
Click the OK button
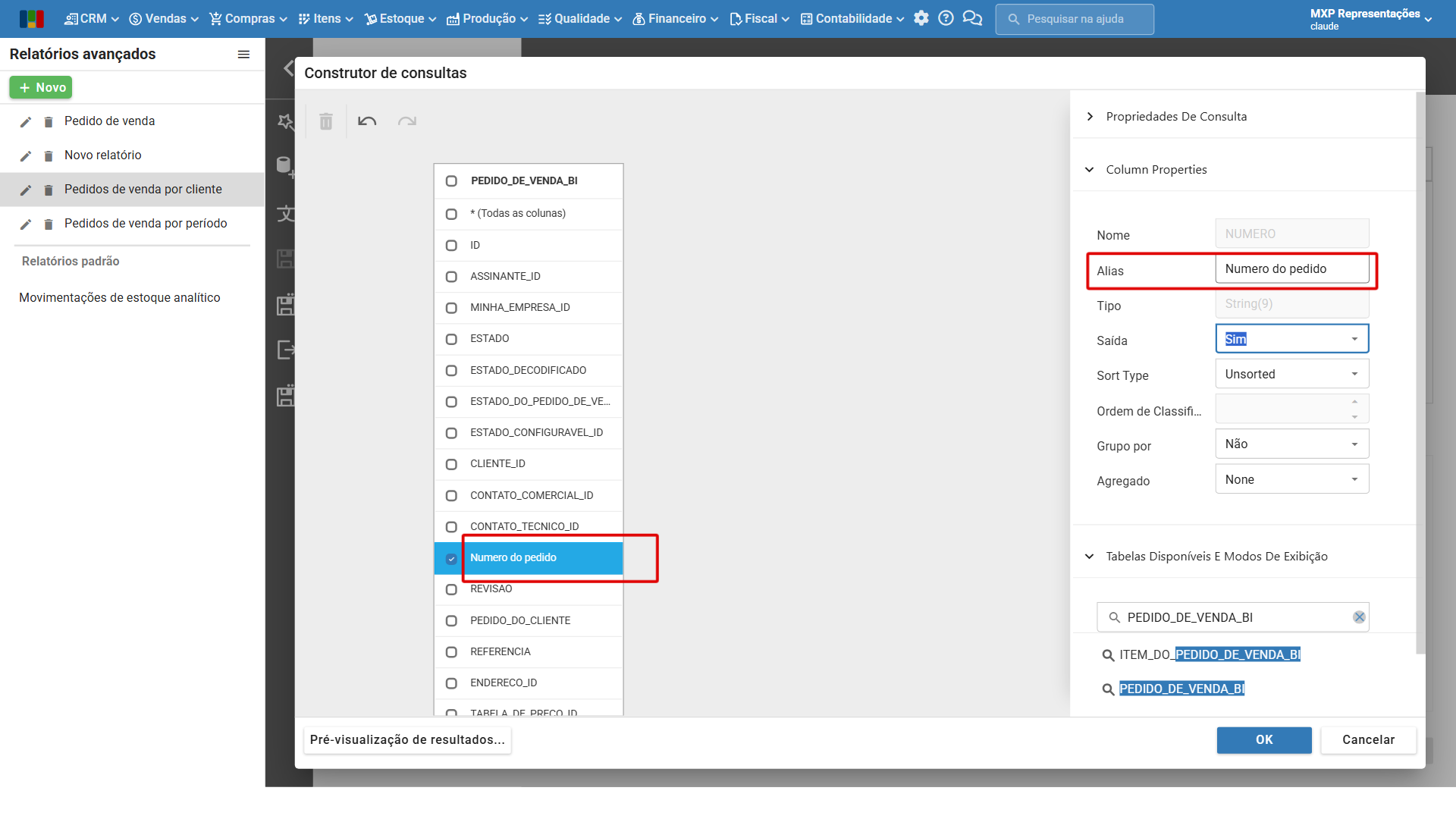[1264, 740]
